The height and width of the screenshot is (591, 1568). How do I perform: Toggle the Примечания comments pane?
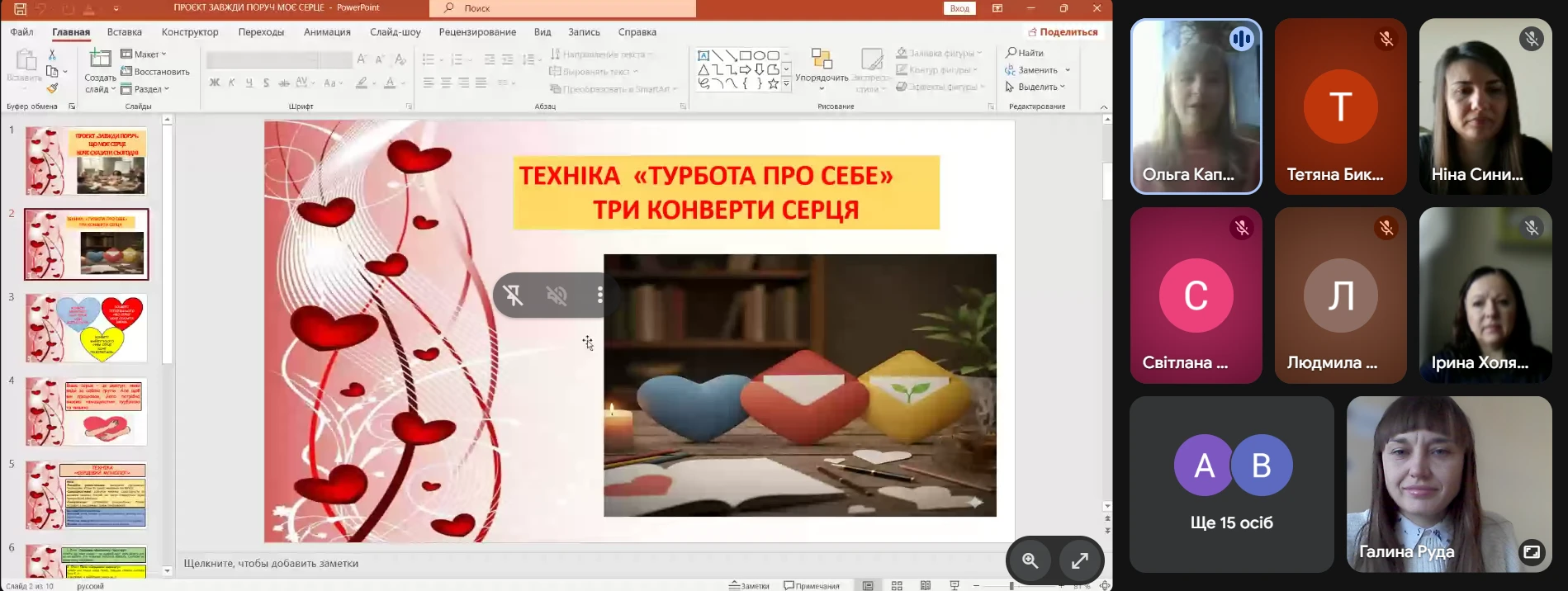tap(812, 585)
